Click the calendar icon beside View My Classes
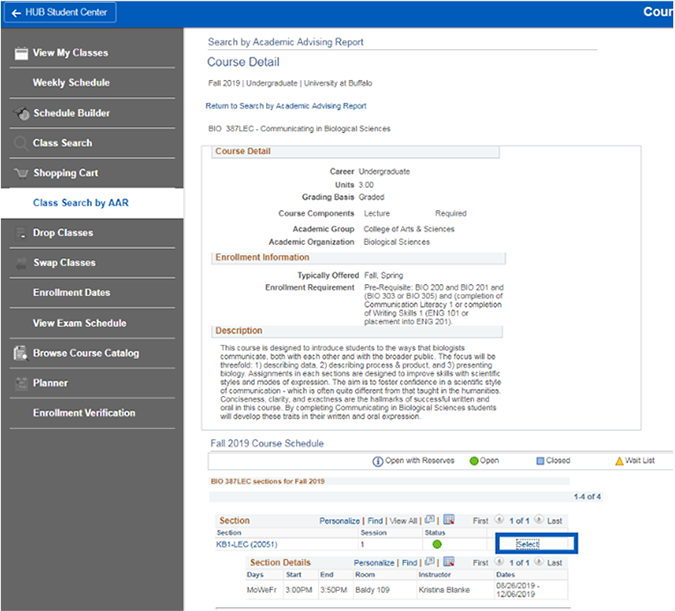The image size is (675, 611). coord(21,53)
